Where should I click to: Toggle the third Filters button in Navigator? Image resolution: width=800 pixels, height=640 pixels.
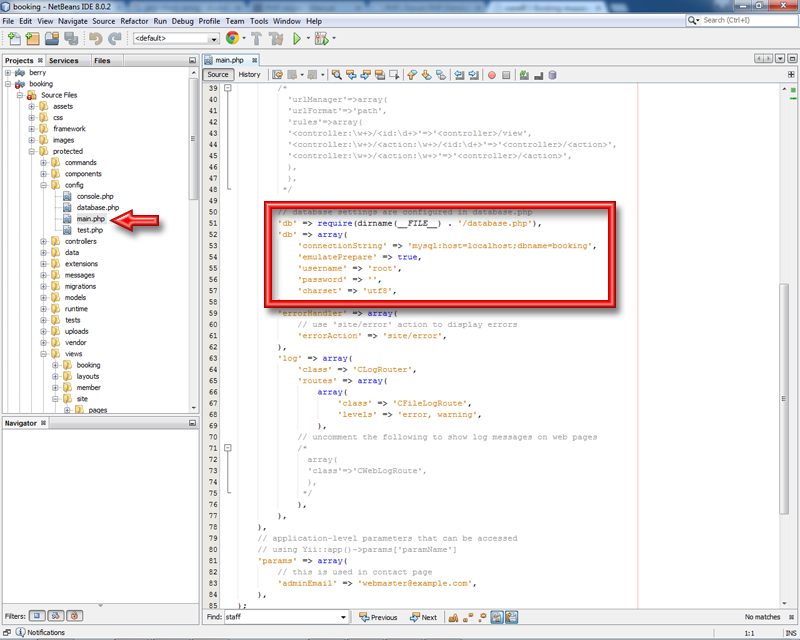point(75,616)
